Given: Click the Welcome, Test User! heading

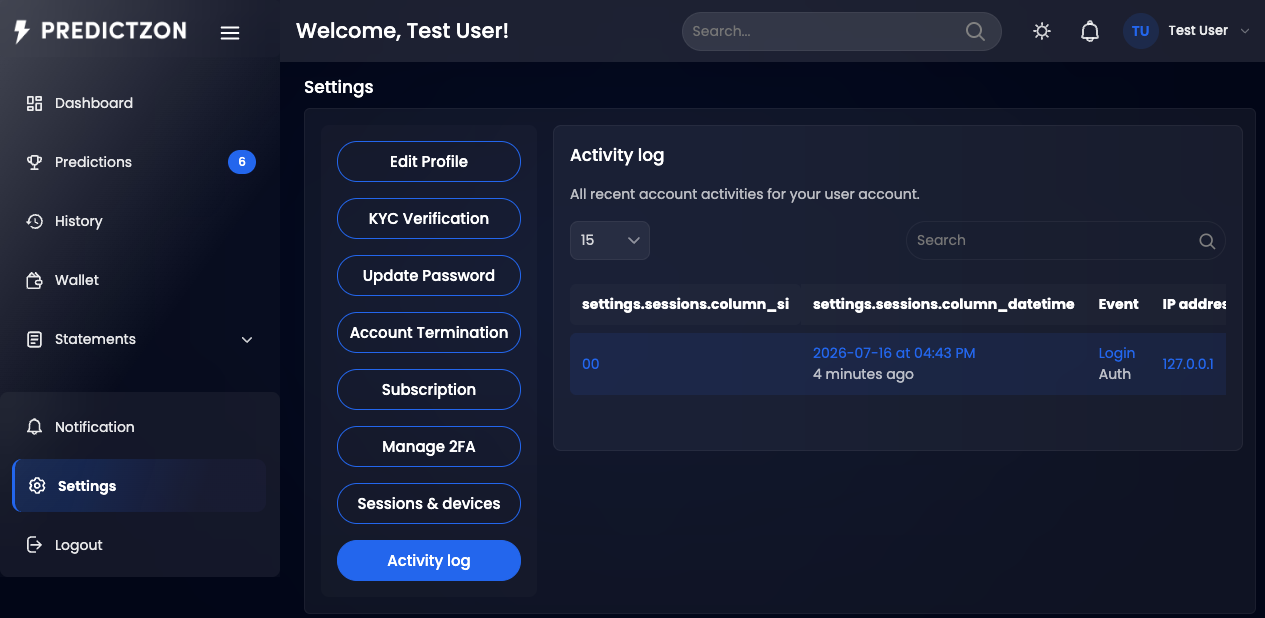Looking at the screenshot, I should pos(402,31).
